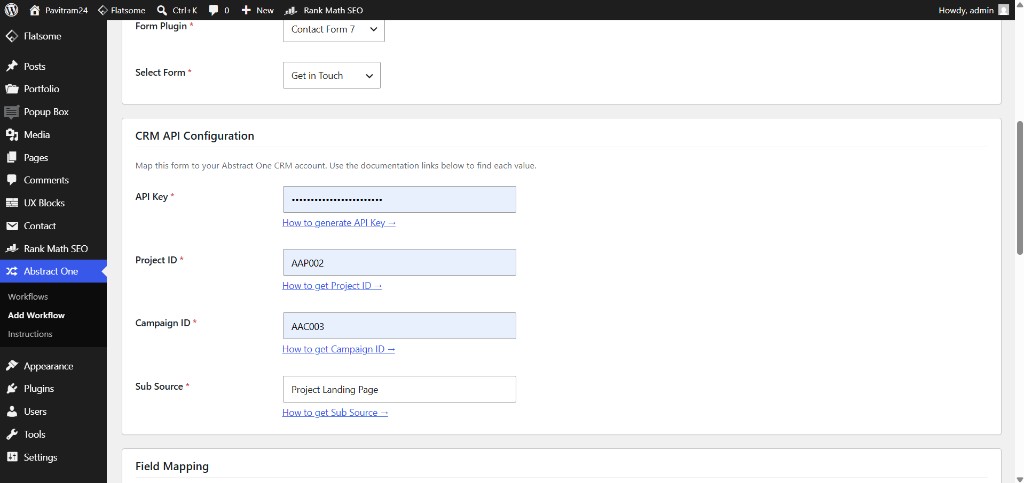Focus the Sub Source field
The height and width of the screenshot is (483, 1024).
pos(399,390)
